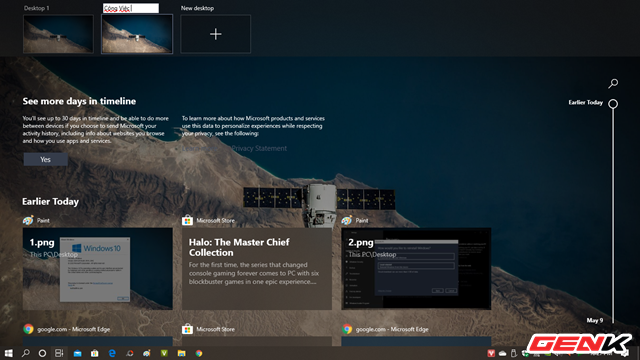This screenshot has width=640, height=360.
Task: Click right "google.com - Microsoft Edge" text
Action: tap(392, 329)
